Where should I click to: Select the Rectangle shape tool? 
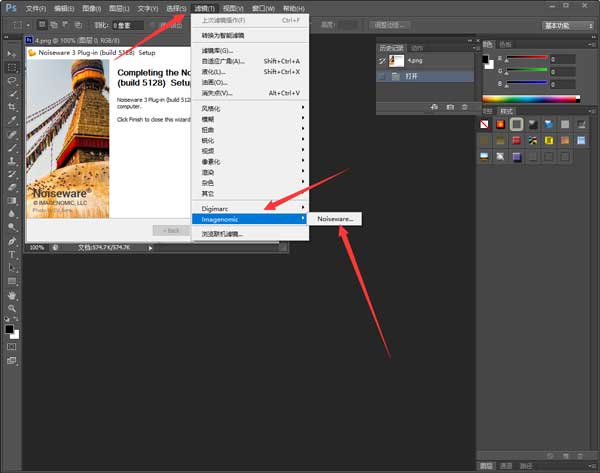pyautogui.click(x=12, y=281)
